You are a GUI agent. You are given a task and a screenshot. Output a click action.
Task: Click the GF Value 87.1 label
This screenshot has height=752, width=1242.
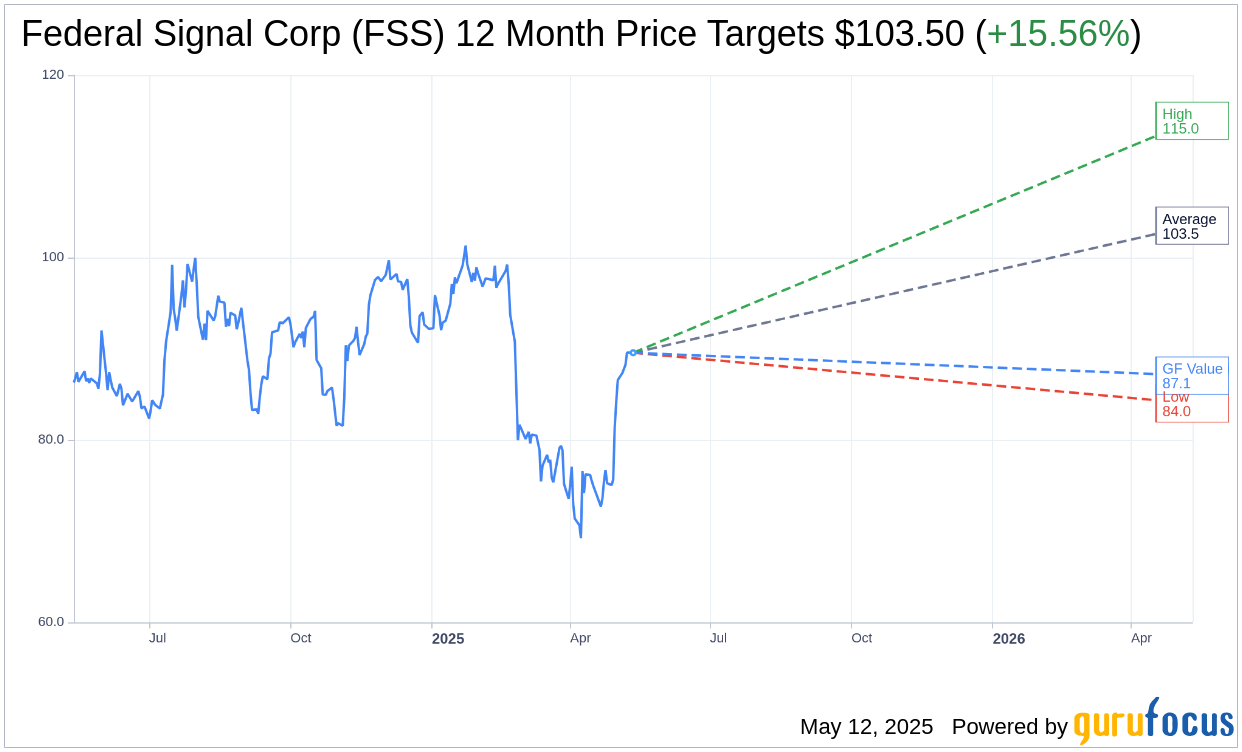tap(1192, 376)
